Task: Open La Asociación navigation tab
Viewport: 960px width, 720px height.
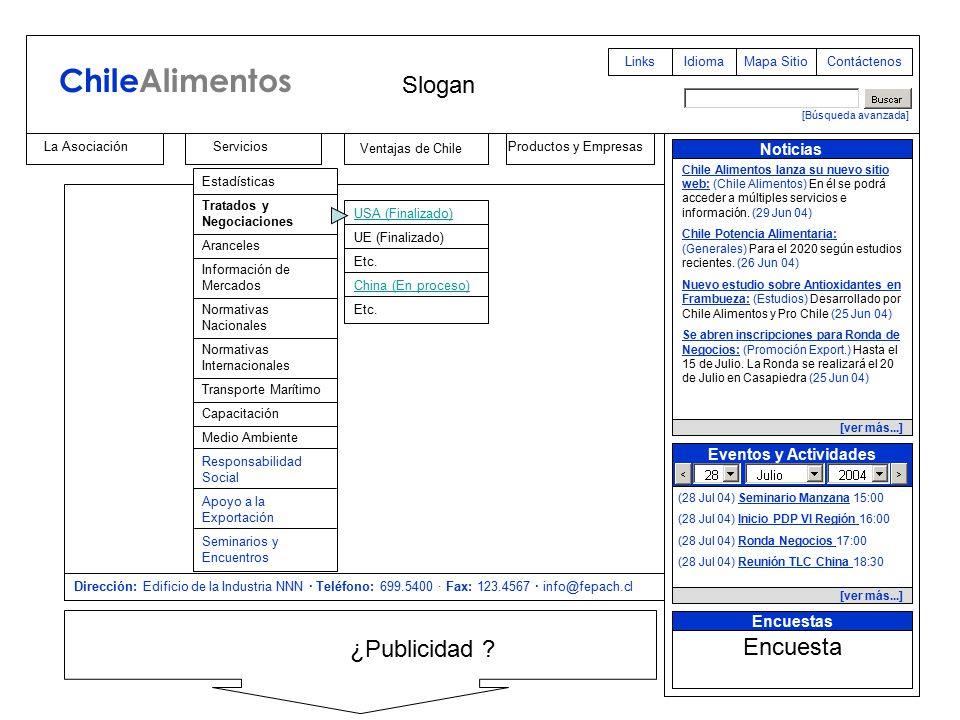Action: (x=95, y=148)
